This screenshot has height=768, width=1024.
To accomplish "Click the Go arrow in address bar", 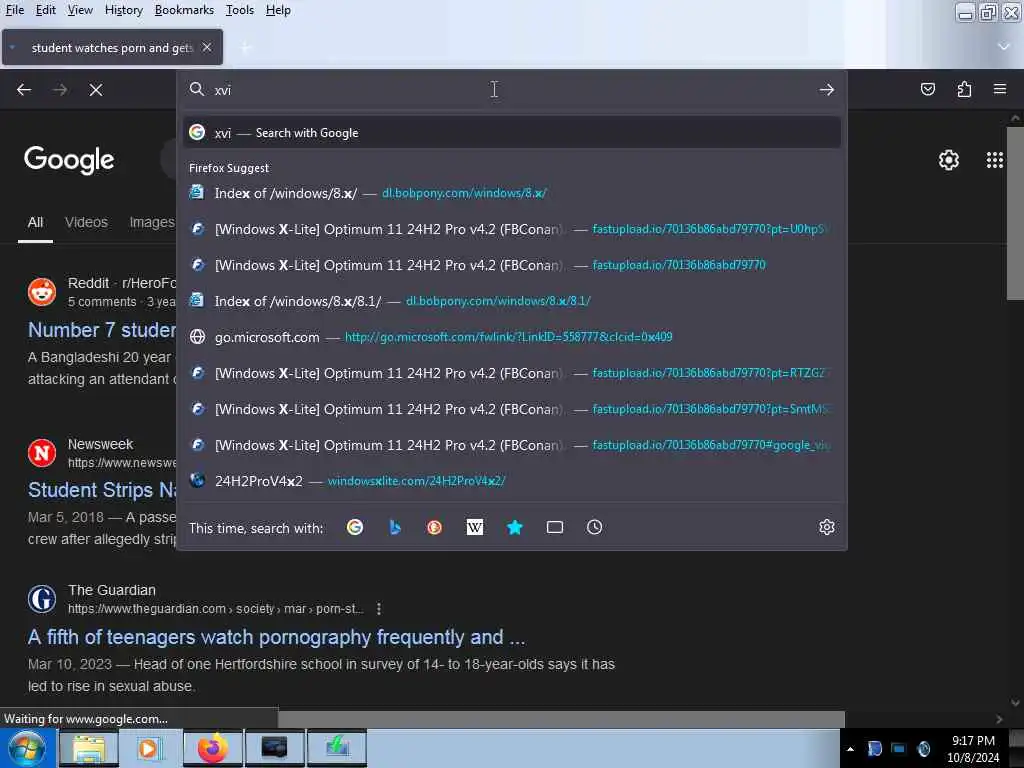I will click(x=827, y=89).
